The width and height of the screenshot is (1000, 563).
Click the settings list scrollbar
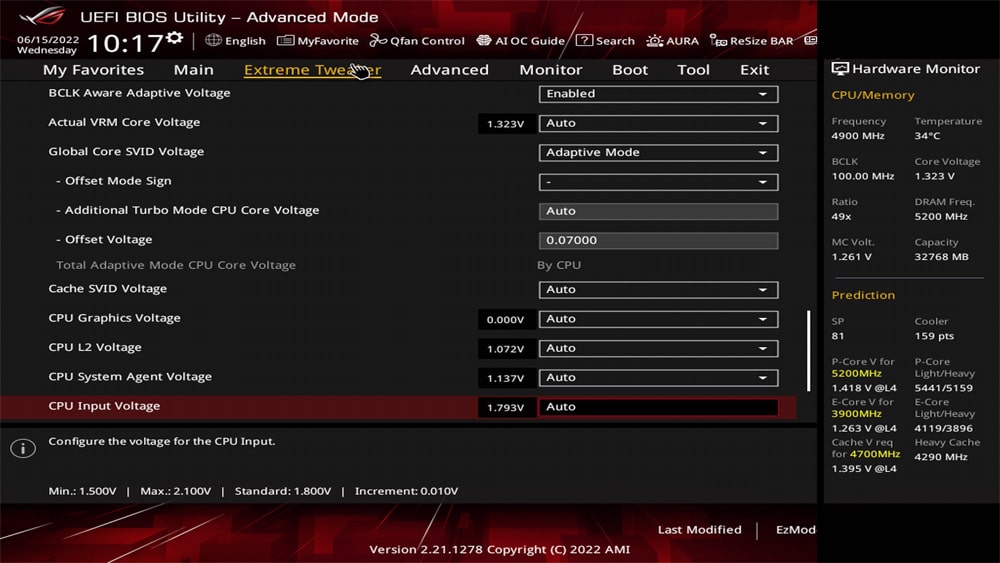click(808, 351)
